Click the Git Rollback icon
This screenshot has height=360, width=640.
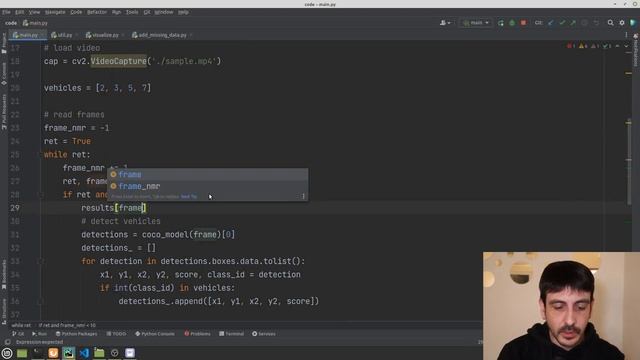point(596,23)
